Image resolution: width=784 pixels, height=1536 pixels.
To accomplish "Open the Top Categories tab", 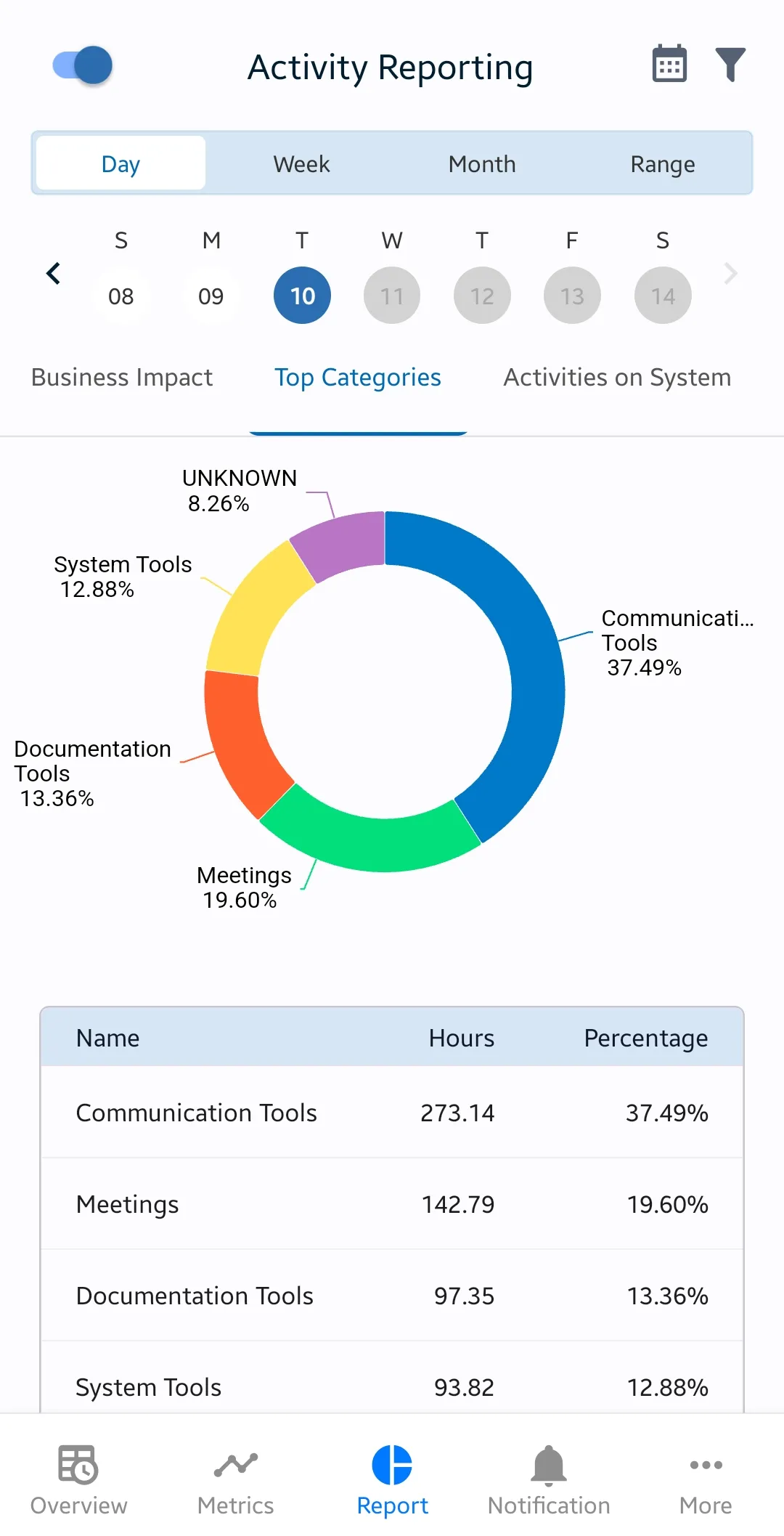I will pos(358,378).
